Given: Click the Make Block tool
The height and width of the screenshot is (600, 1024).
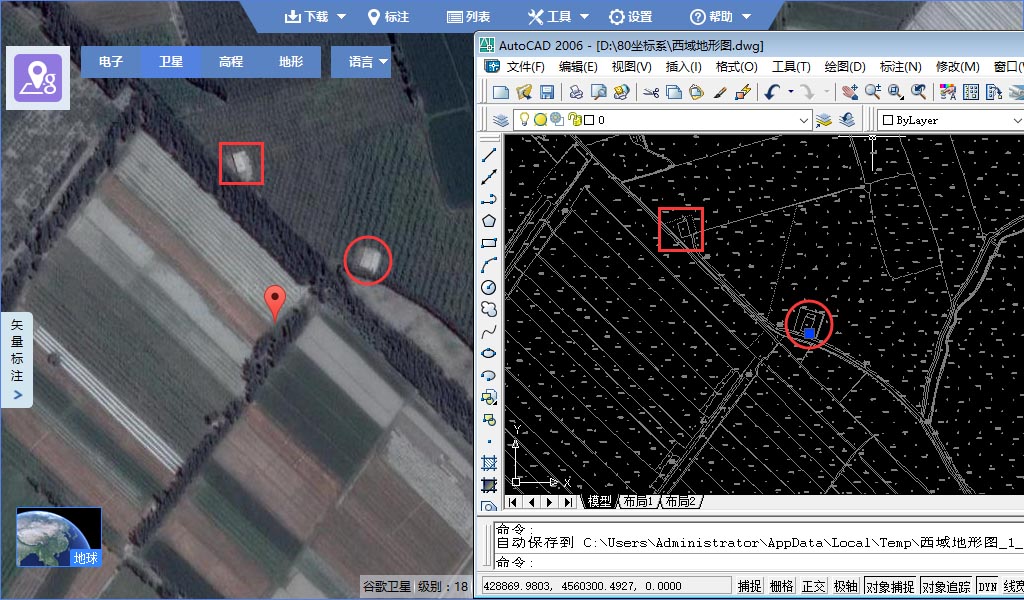Looking at the screenshot, I should pos(489,419).
